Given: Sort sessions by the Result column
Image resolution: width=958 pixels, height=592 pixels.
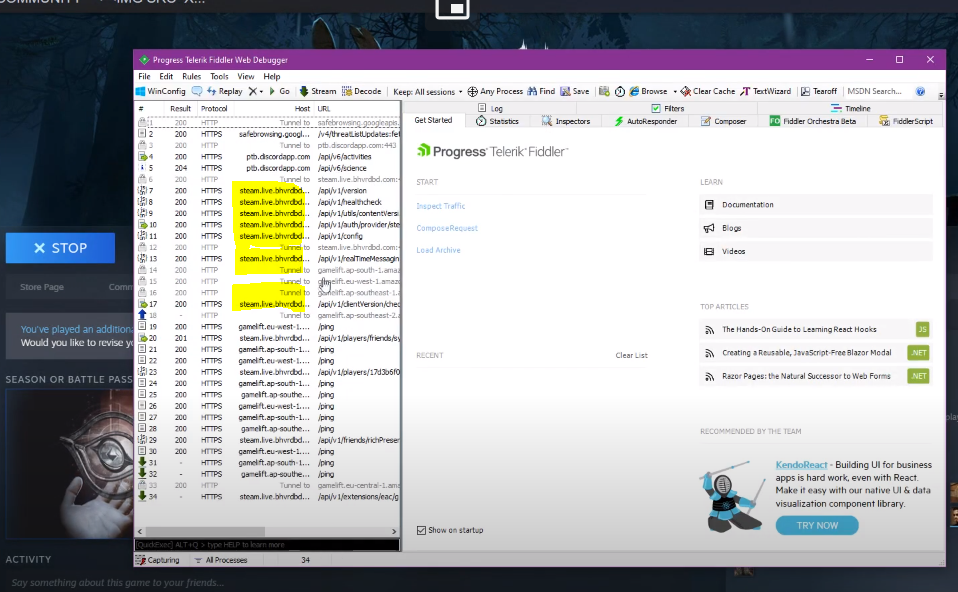Looking at the screenshot, I should (x=180, y=108).
